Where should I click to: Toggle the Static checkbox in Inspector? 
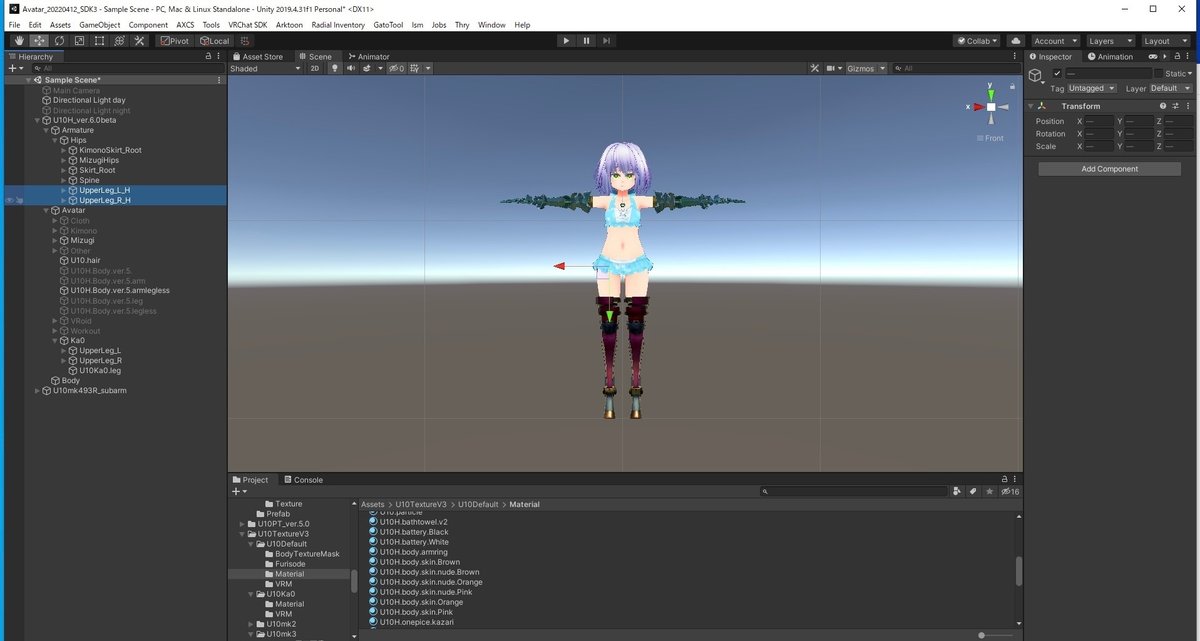tap(1158, 74)
